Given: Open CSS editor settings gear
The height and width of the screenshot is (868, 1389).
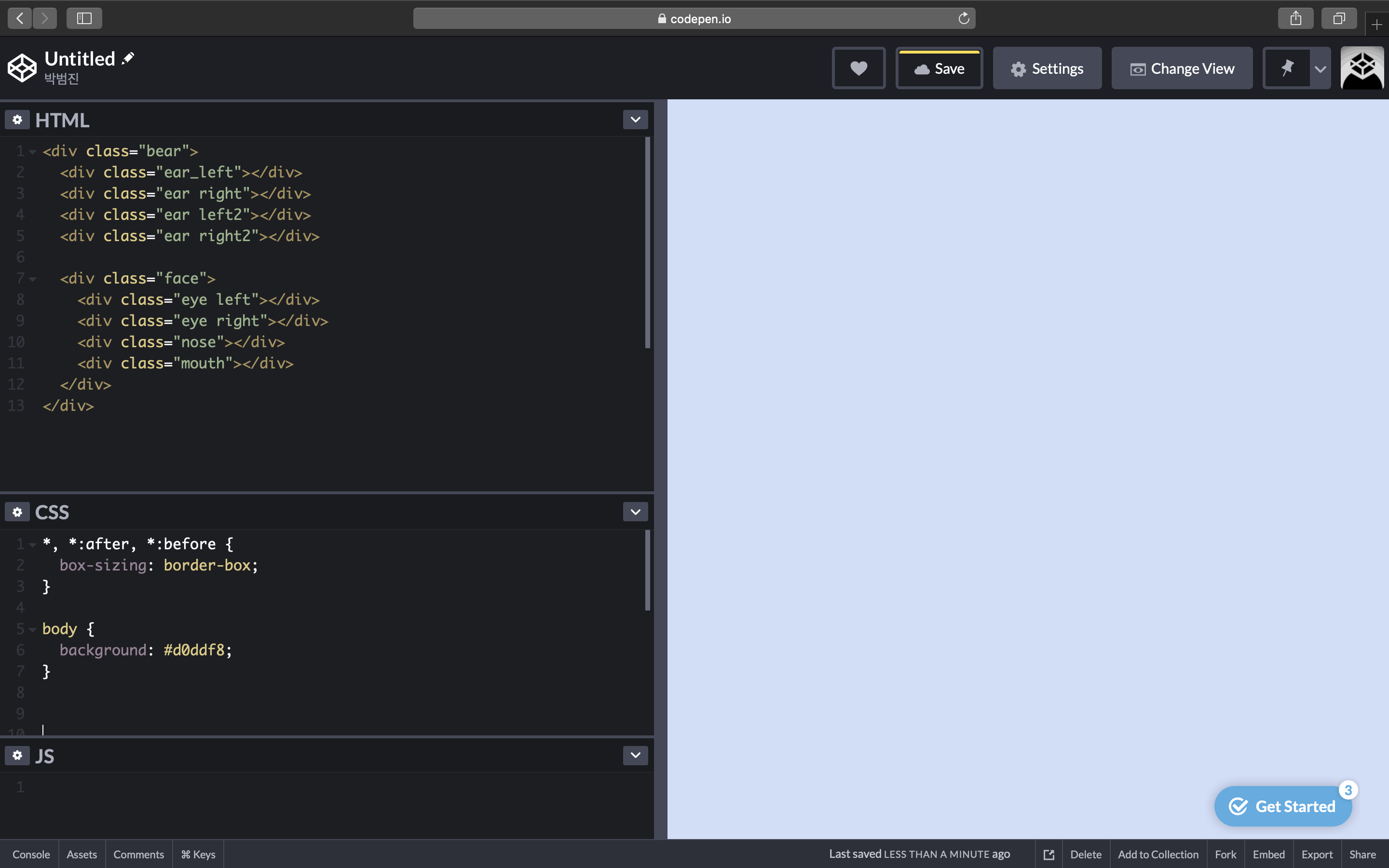Looking at the screenshot, I should click(x=17, y=512).
